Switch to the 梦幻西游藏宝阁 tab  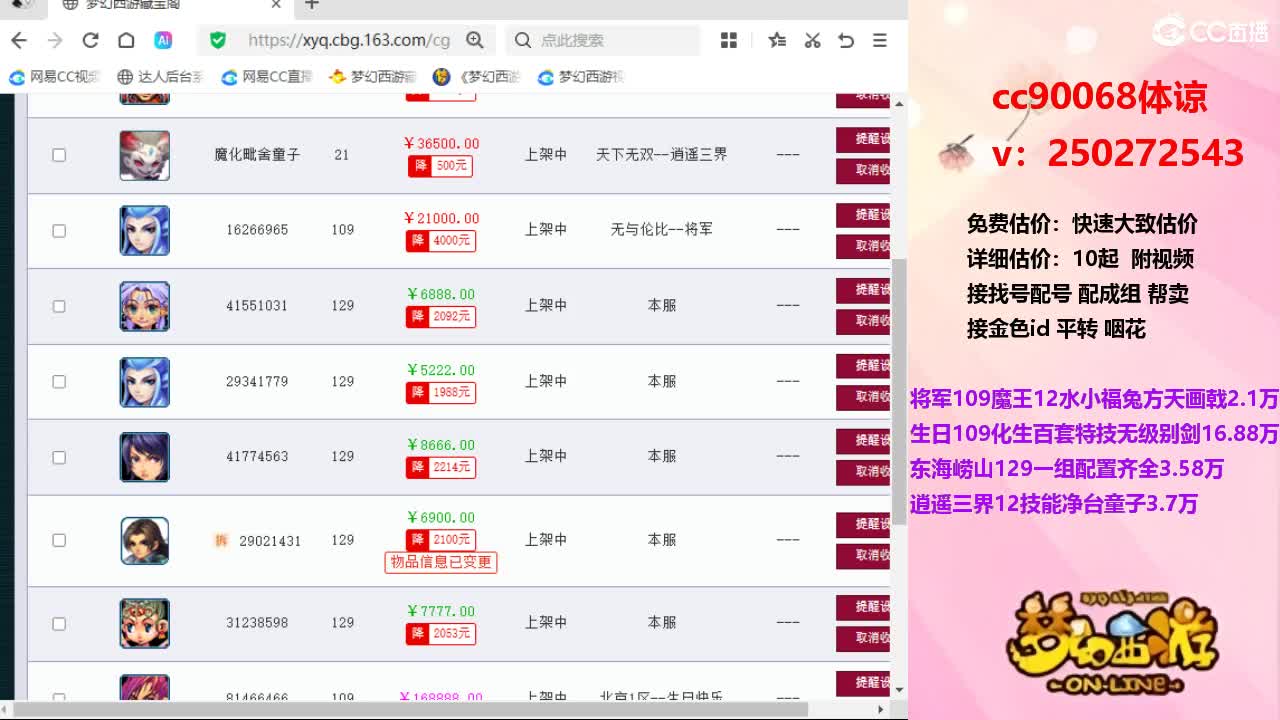(x=170, y=6)
